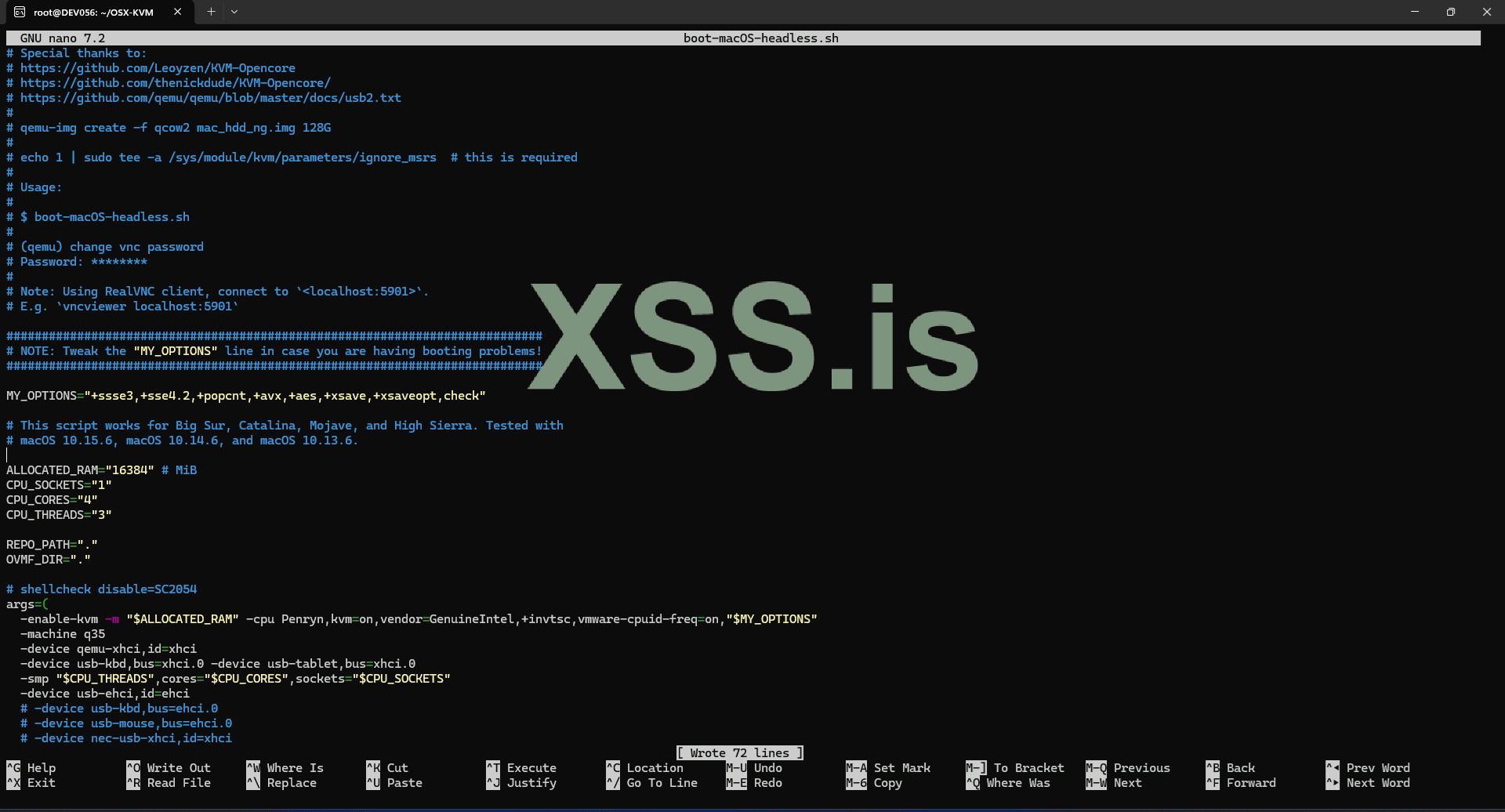The image size is (1505, 812).
Task: Open a new terminal tab
Action: pyautogui.click(x=211, y=12)
